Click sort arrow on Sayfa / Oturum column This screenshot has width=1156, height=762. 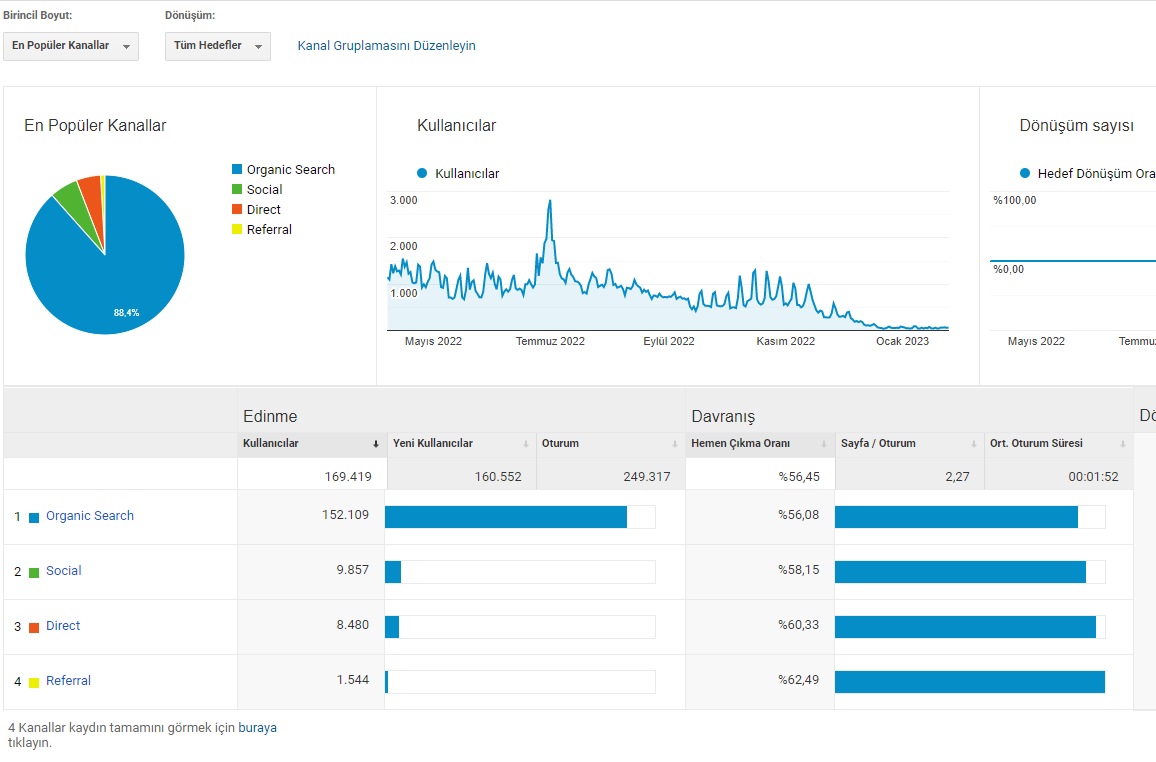(x=974, y=444)
